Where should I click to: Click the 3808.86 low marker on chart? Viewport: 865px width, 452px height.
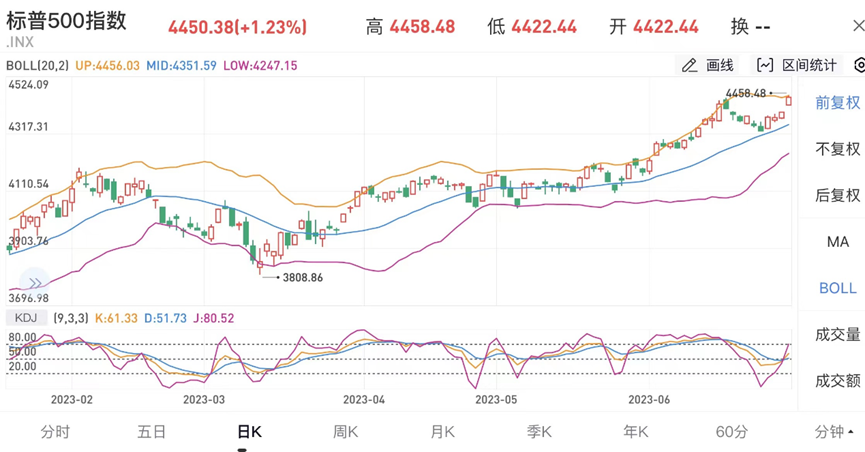303,278
